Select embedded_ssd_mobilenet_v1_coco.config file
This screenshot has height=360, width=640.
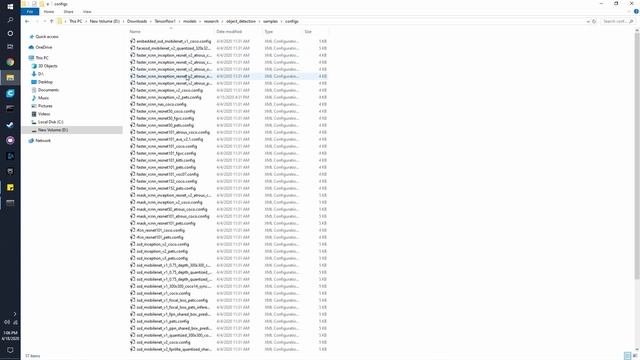point(173,41)
